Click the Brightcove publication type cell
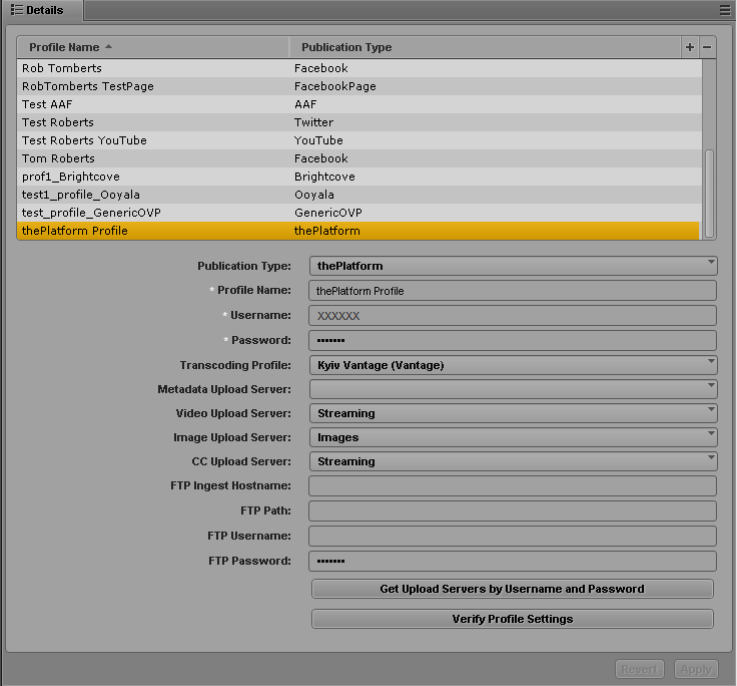The width and height of the screenshot is (737, 686). [325, 177]
